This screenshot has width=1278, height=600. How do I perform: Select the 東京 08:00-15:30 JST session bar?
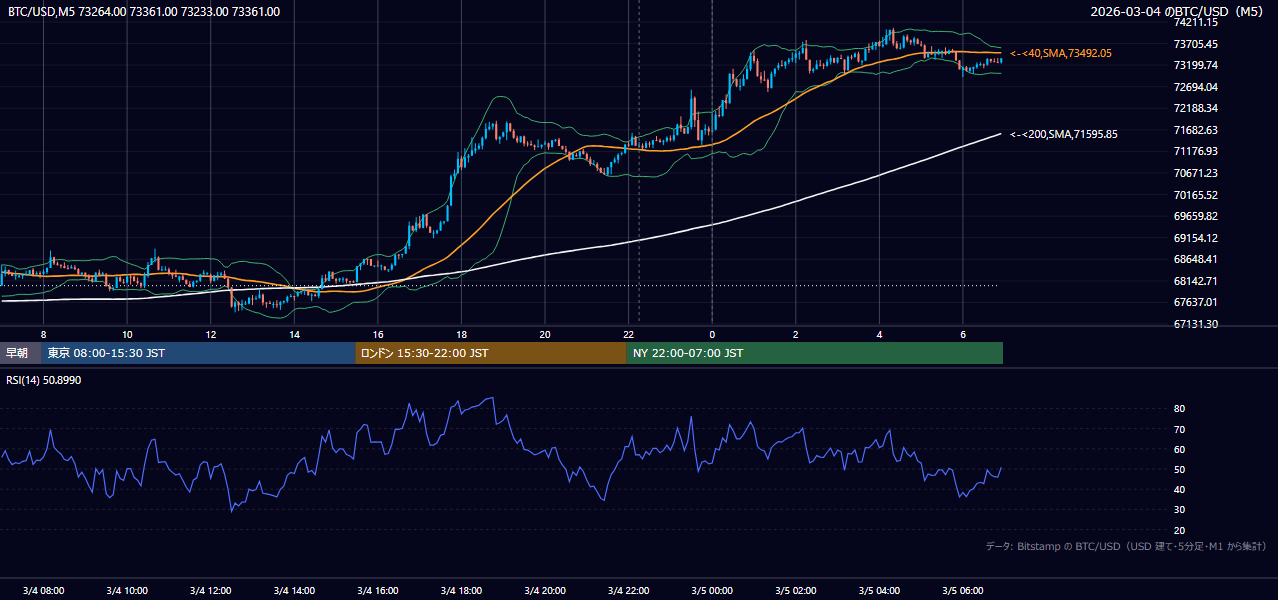(198, 353)
